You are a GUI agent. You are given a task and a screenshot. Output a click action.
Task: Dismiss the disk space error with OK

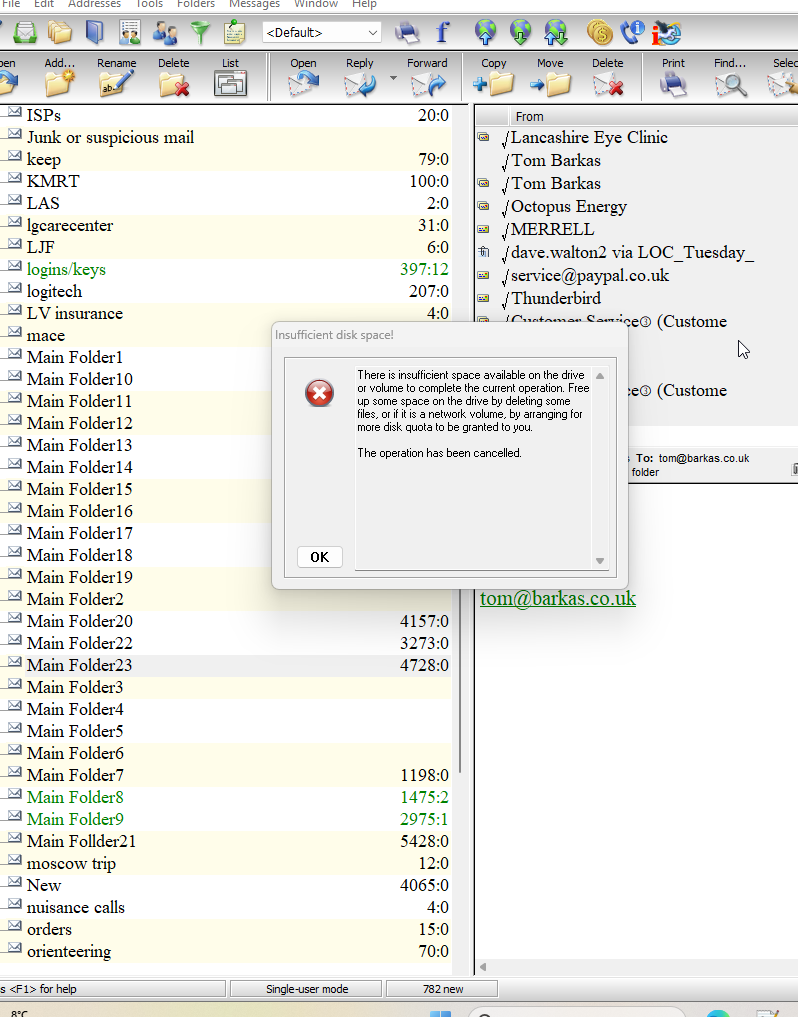[320, 557]
